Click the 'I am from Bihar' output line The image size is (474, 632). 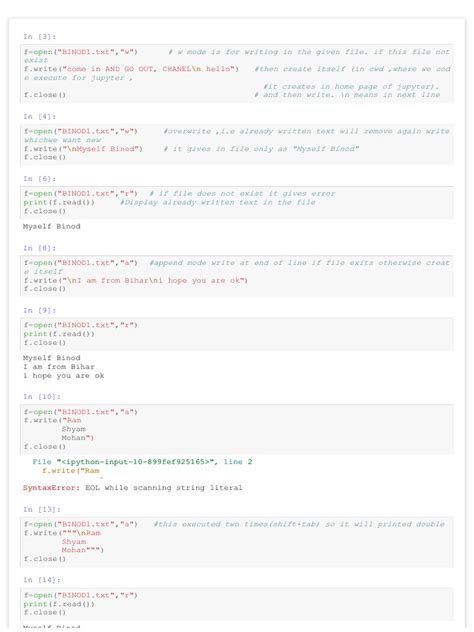point(59,367)
